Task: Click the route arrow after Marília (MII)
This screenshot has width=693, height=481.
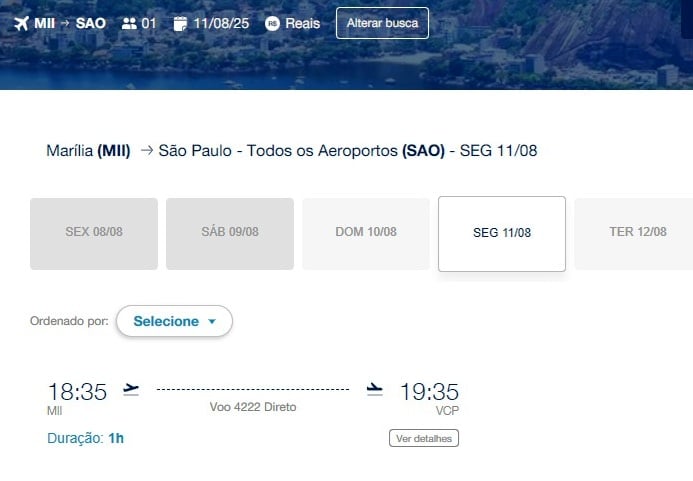Action: tap(147, 151)
